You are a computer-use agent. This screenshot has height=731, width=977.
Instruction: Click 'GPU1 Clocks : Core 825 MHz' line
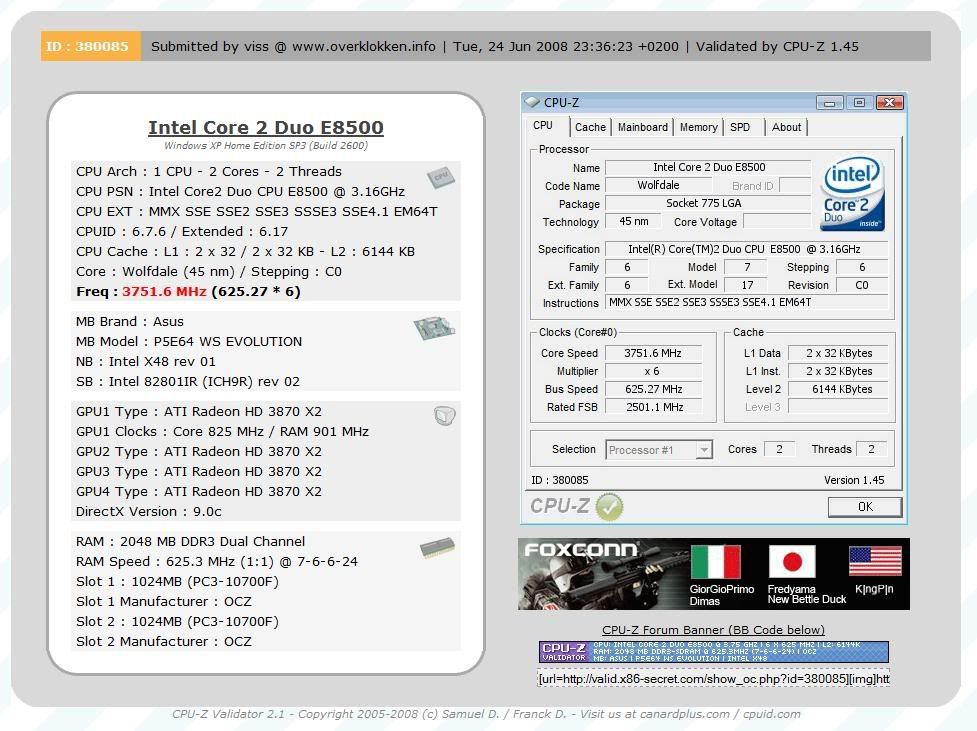(222, 431)
